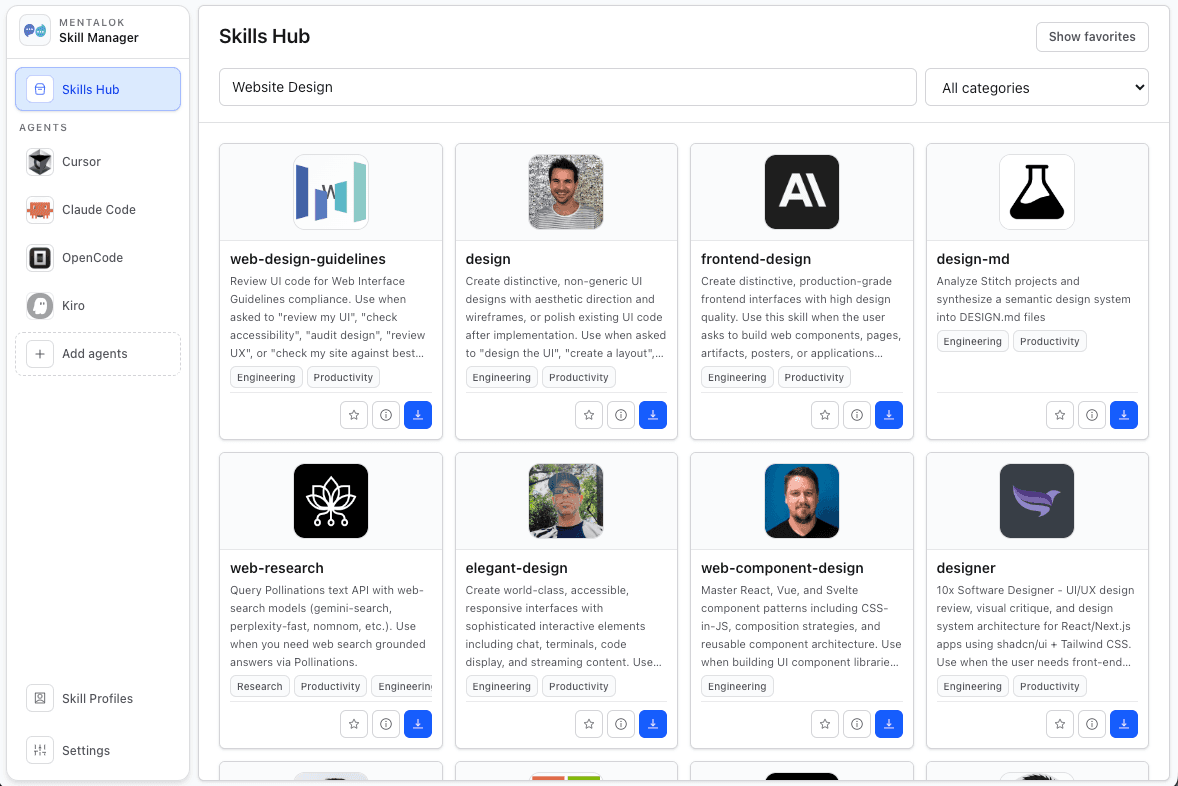Select the OpenCode agent
Image resolution: width=1178 pixels, height=786 pixels.
98,258
